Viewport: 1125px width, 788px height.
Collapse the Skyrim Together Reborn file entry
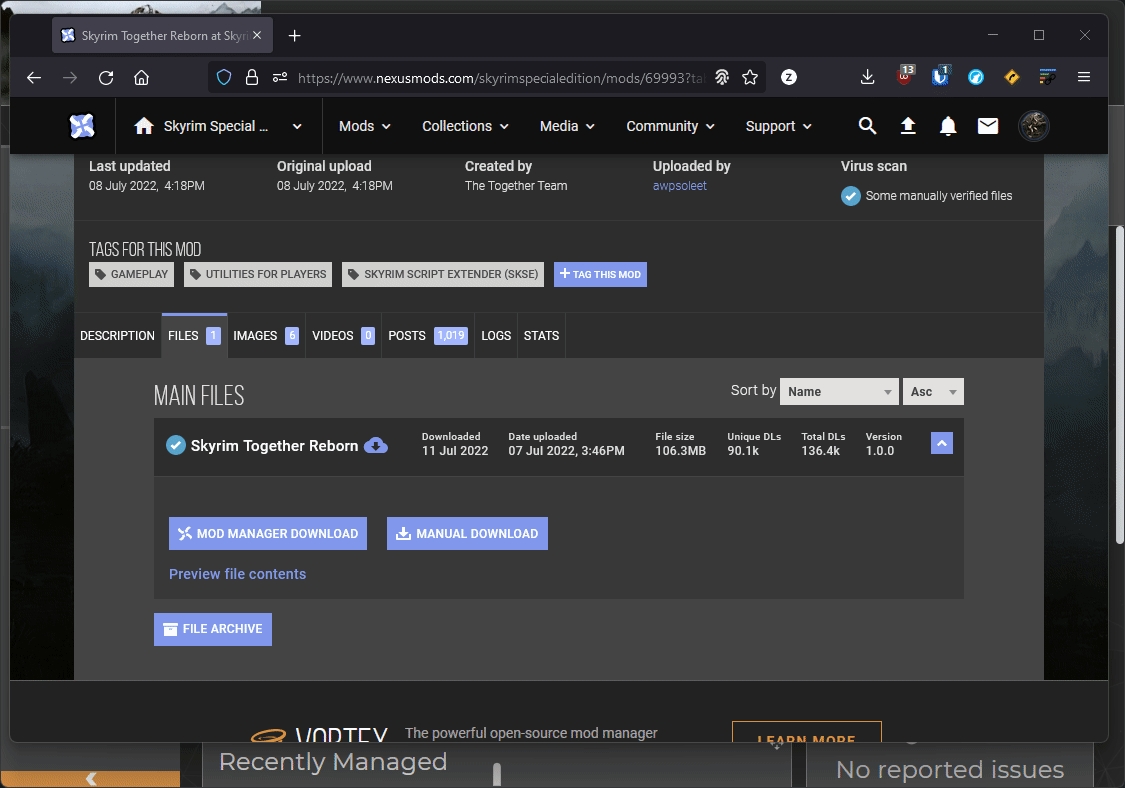pos(941,443)
